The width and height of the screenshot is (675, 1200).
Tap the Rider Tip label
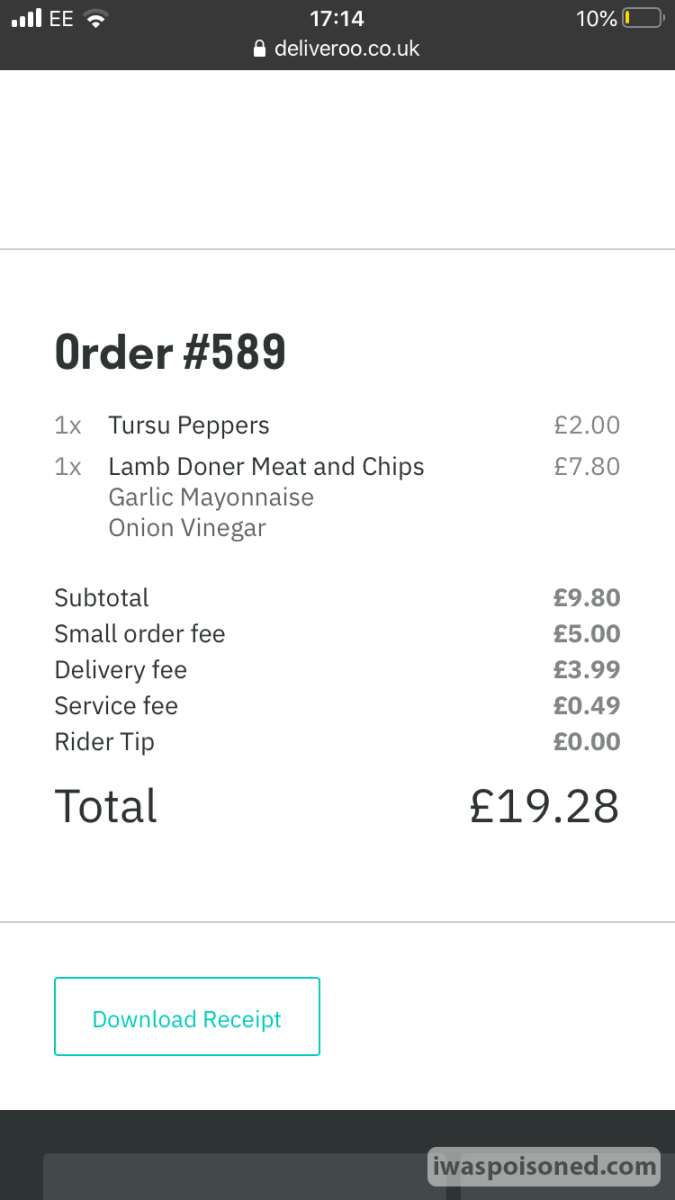click(105, 742)
